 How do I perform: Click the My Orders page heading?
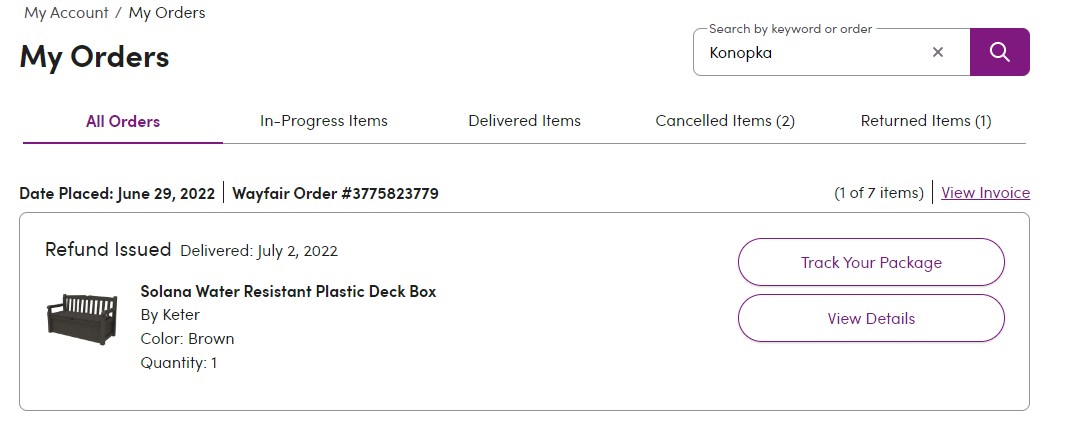[x=94, y=56]
